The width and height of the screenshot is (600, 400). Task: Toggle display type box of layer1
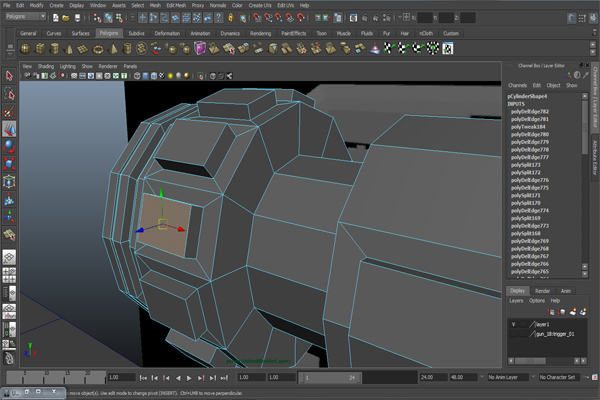click(523, 325)
